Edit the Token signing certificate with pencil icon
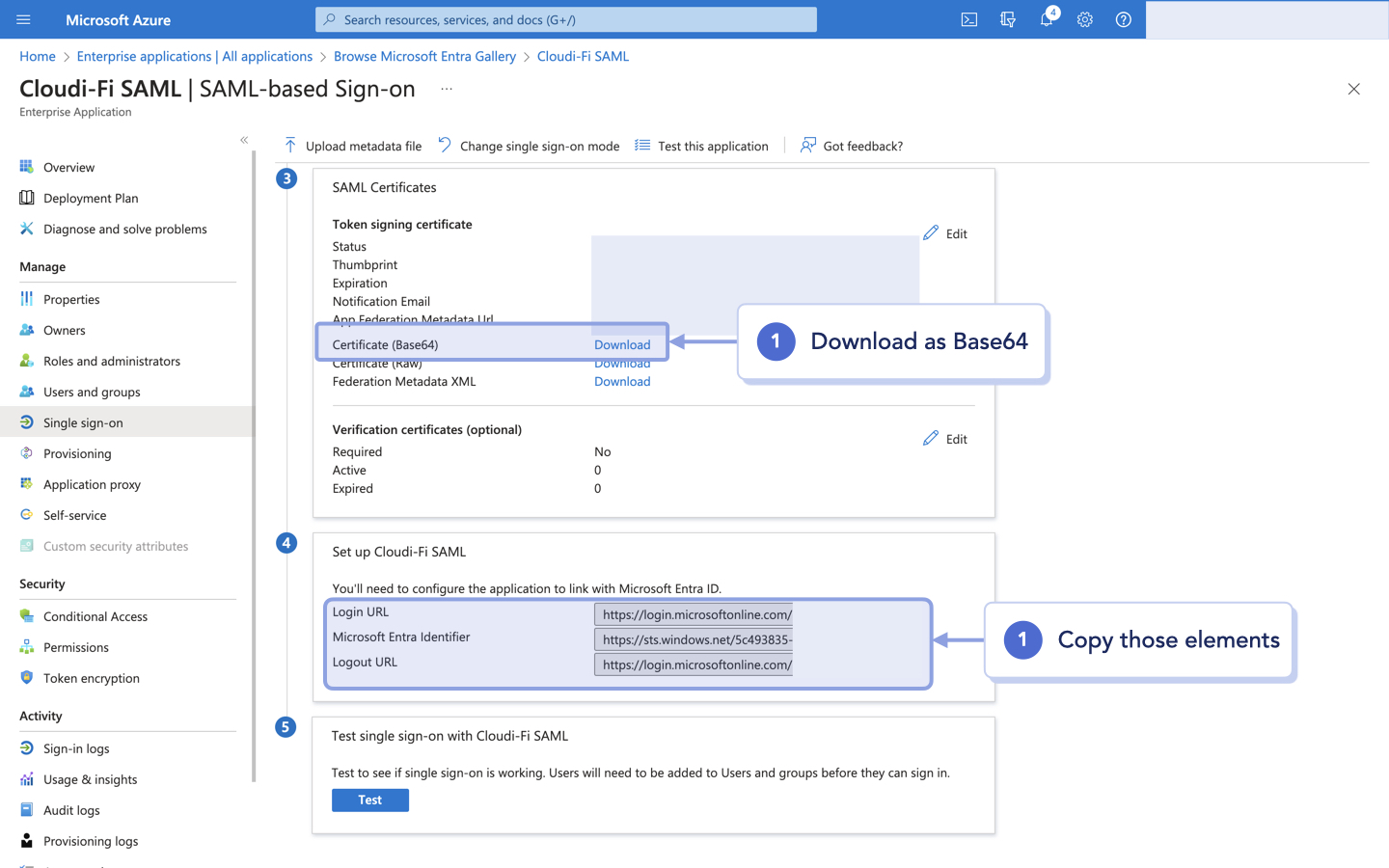 (944, 232)
